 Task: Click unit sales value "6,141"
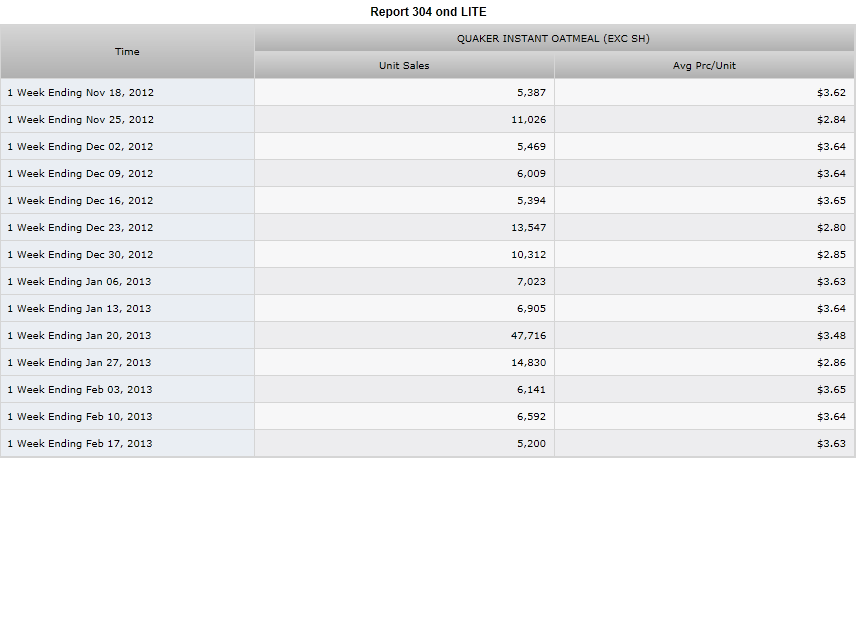tap(531, 390)
